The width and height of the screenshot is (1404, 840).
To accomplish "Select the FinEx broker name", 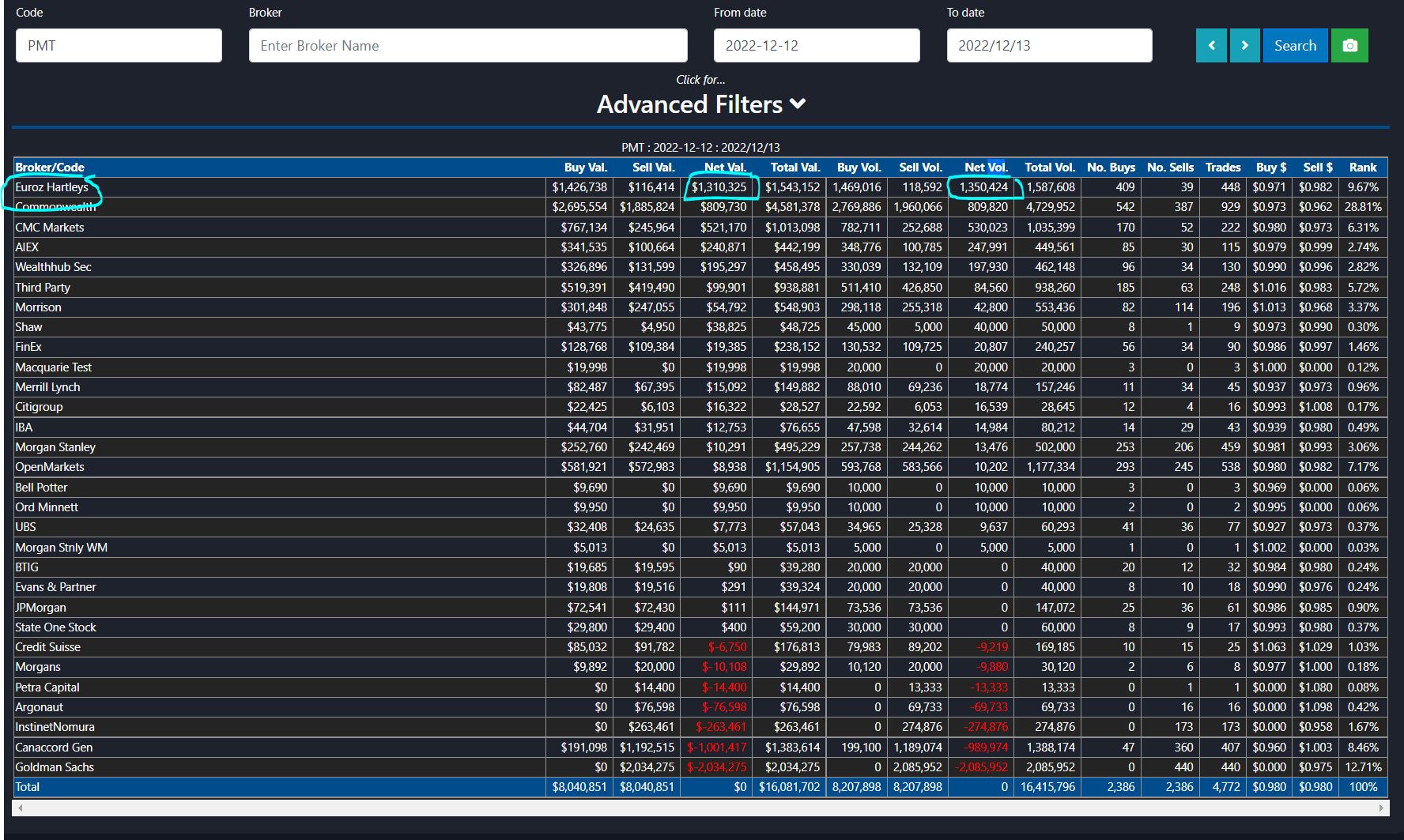I will pyautogui.click(x=28, y=347).
